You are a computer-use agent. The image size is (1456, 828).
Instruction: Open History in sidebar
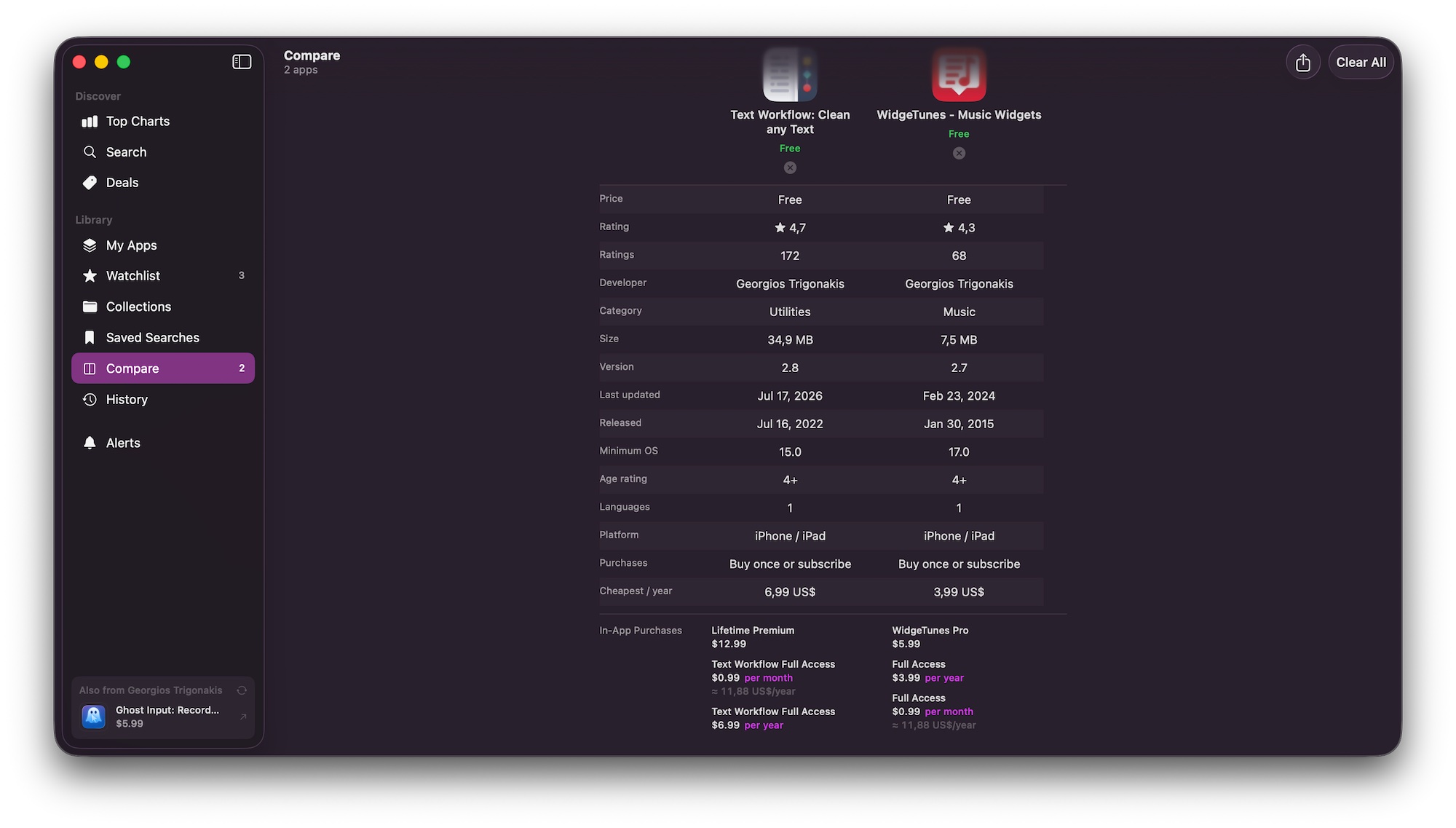pyautogui.click(x=163, y=400)
